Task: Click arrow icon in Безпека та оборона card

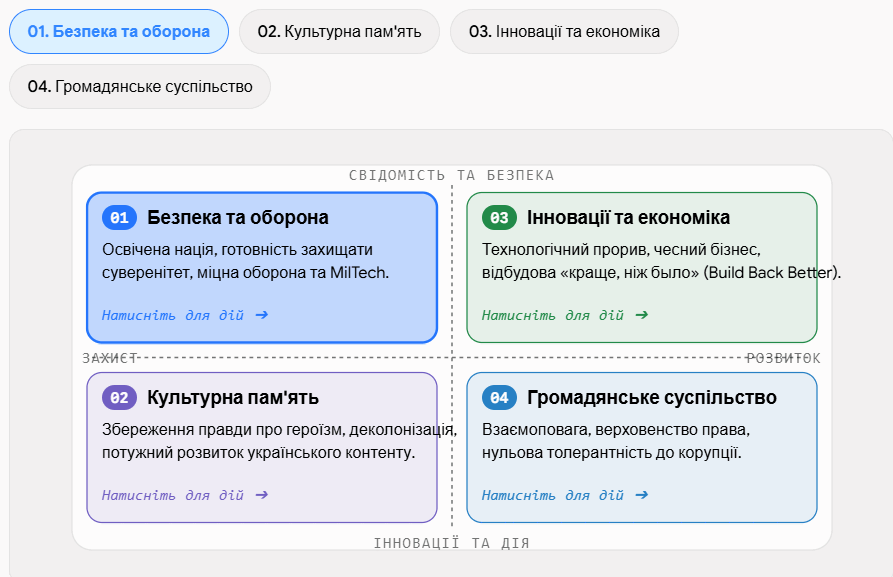Action: click(x=262, y=315)
